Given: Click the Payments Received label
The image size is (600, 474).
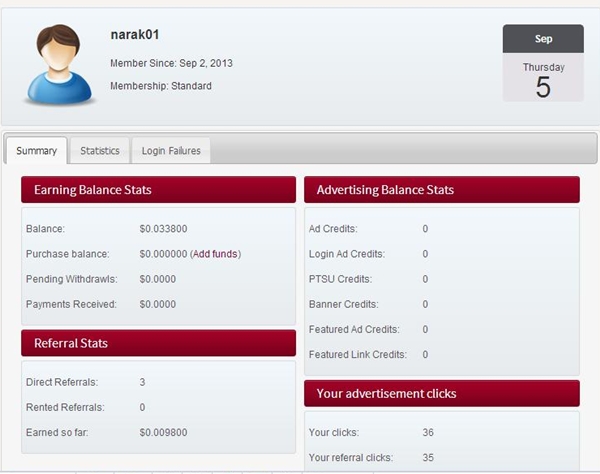Looking at the screenshot, I should coord(71,305).
